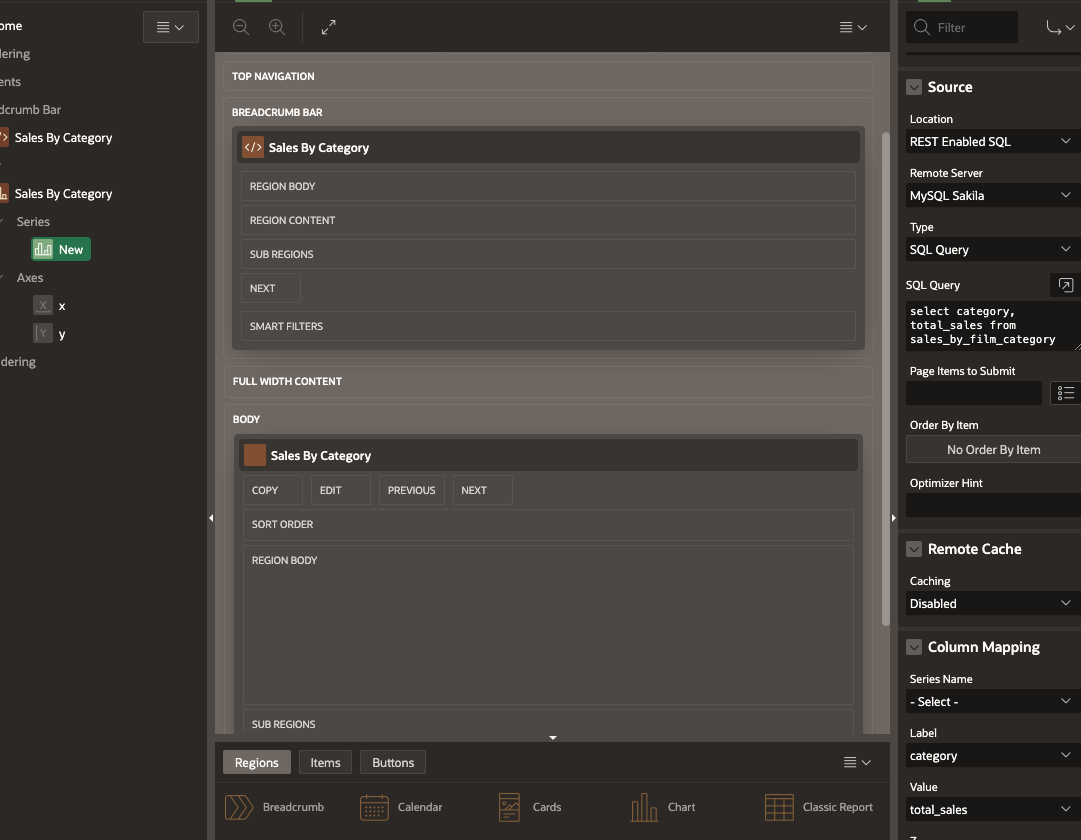Select the Classic Report icon in gallery
The width and height of the screenshot is (1081, 840).
[x=779, y=807]
